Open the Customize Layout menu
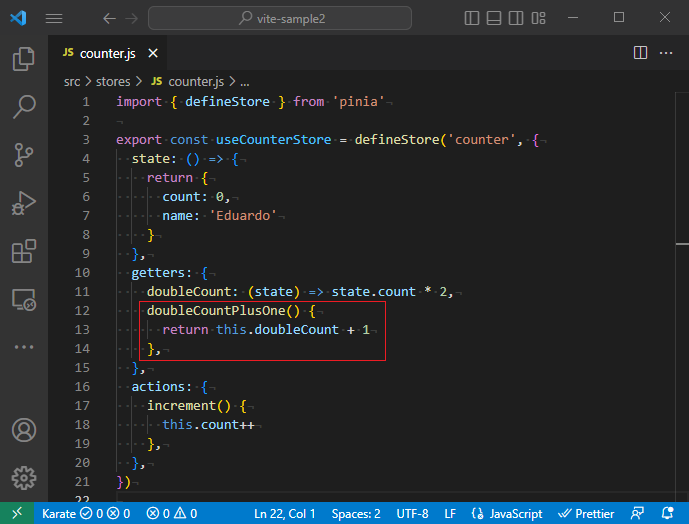Viewport: 689px width, 524px height. coord(538,18)
